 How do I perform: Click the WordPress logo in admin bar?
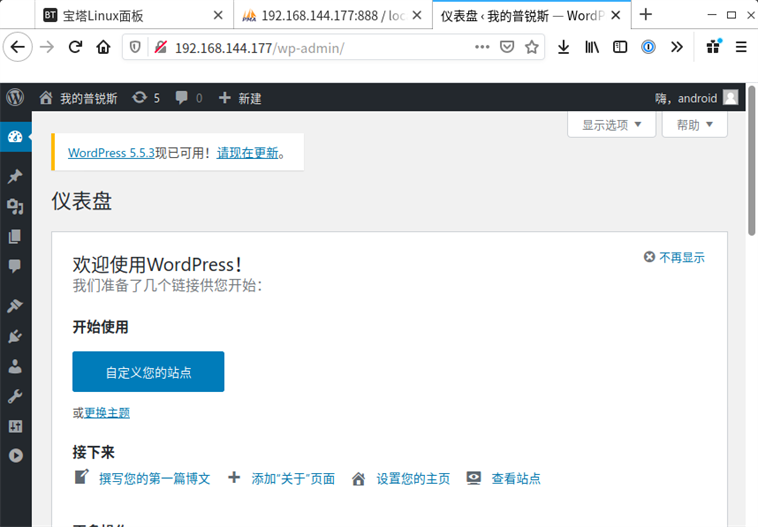pos(15,98)
